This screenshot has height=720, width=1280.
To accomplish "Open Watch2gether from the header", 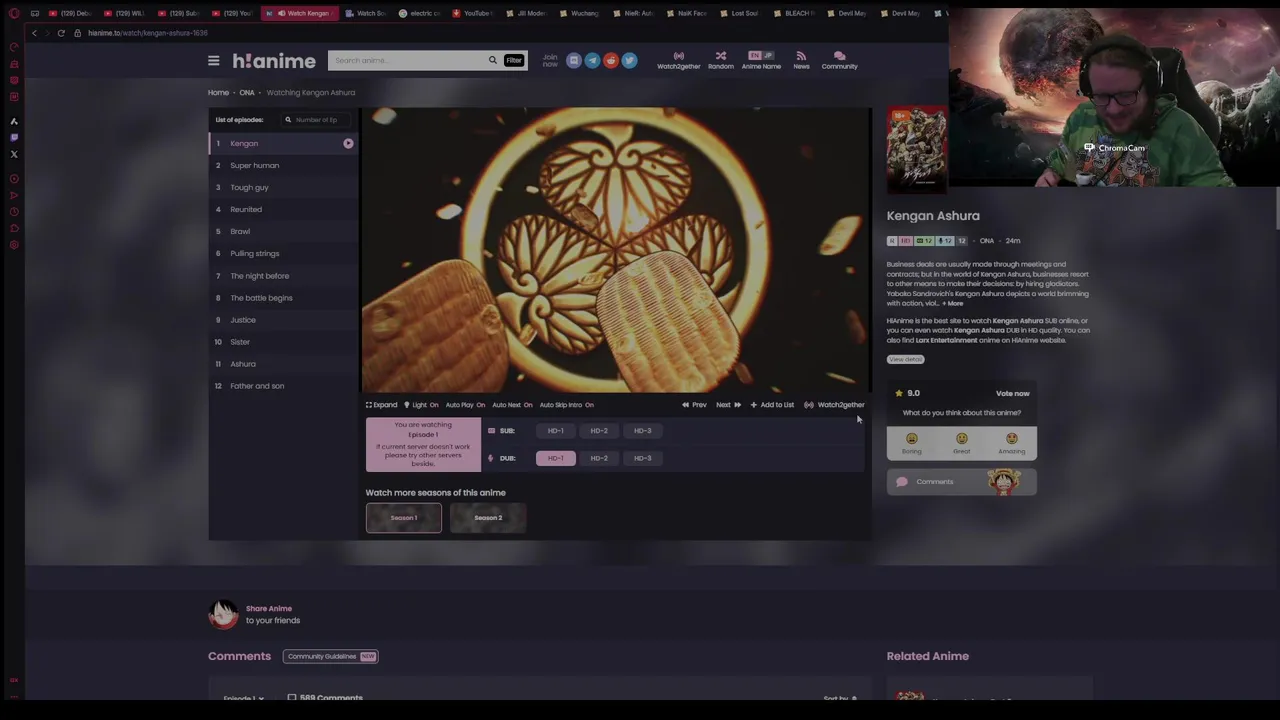I will coord(678,60).
